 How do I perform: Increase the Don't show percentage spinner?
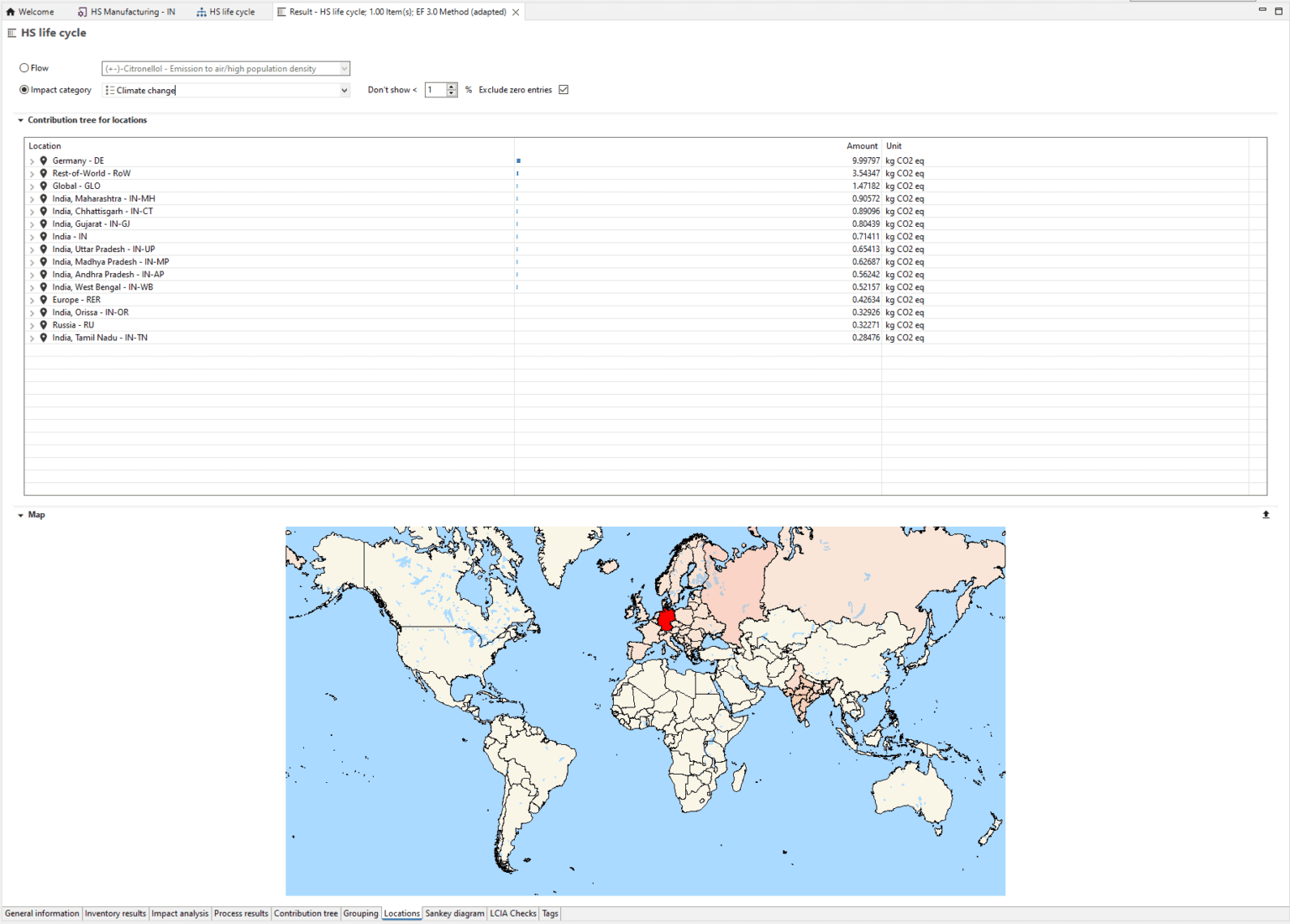pos(452,87)
